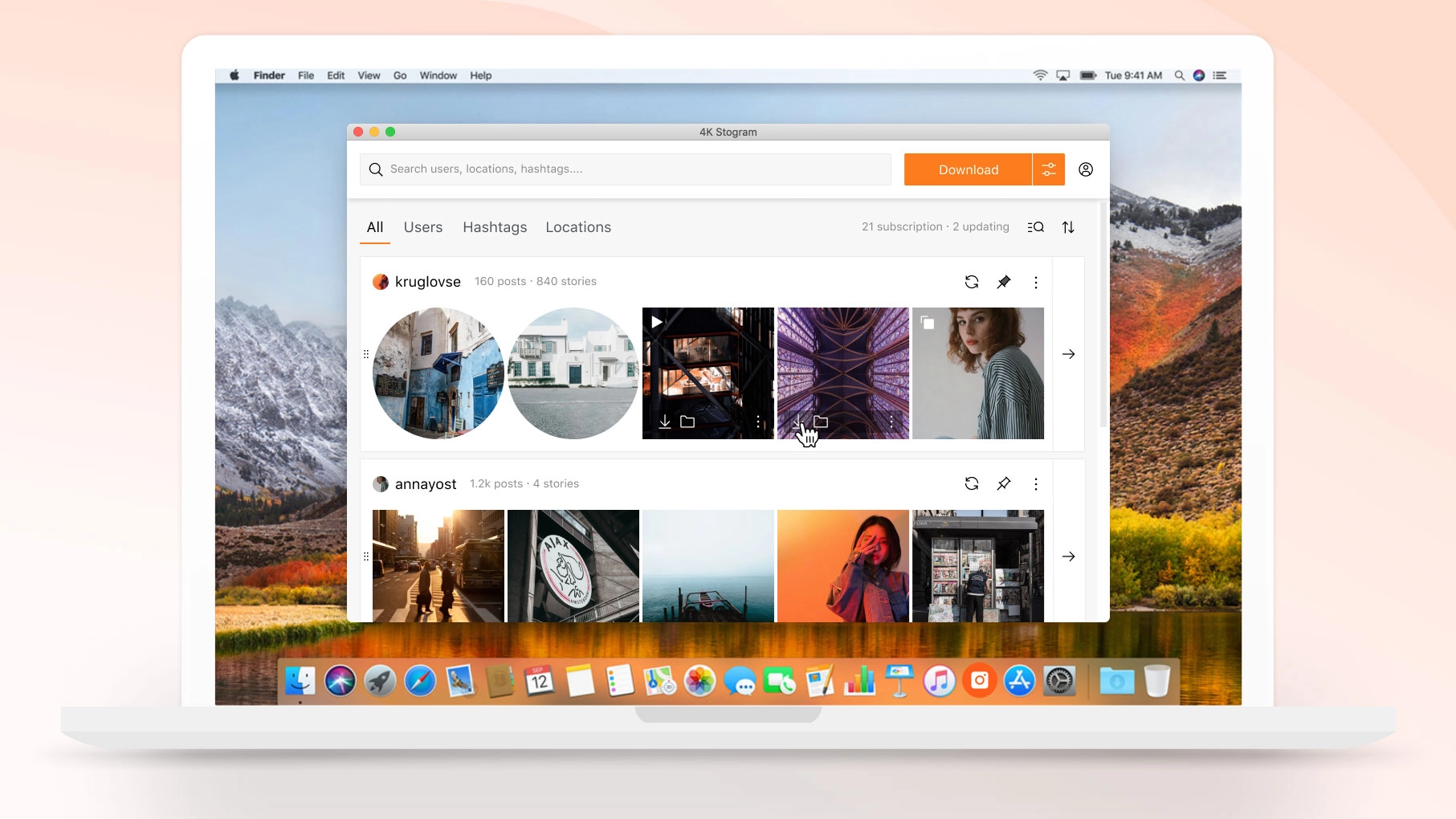The image size is (1456, 819).
Task: Open System Preferences from the Dock
Action: (1060, 681)
